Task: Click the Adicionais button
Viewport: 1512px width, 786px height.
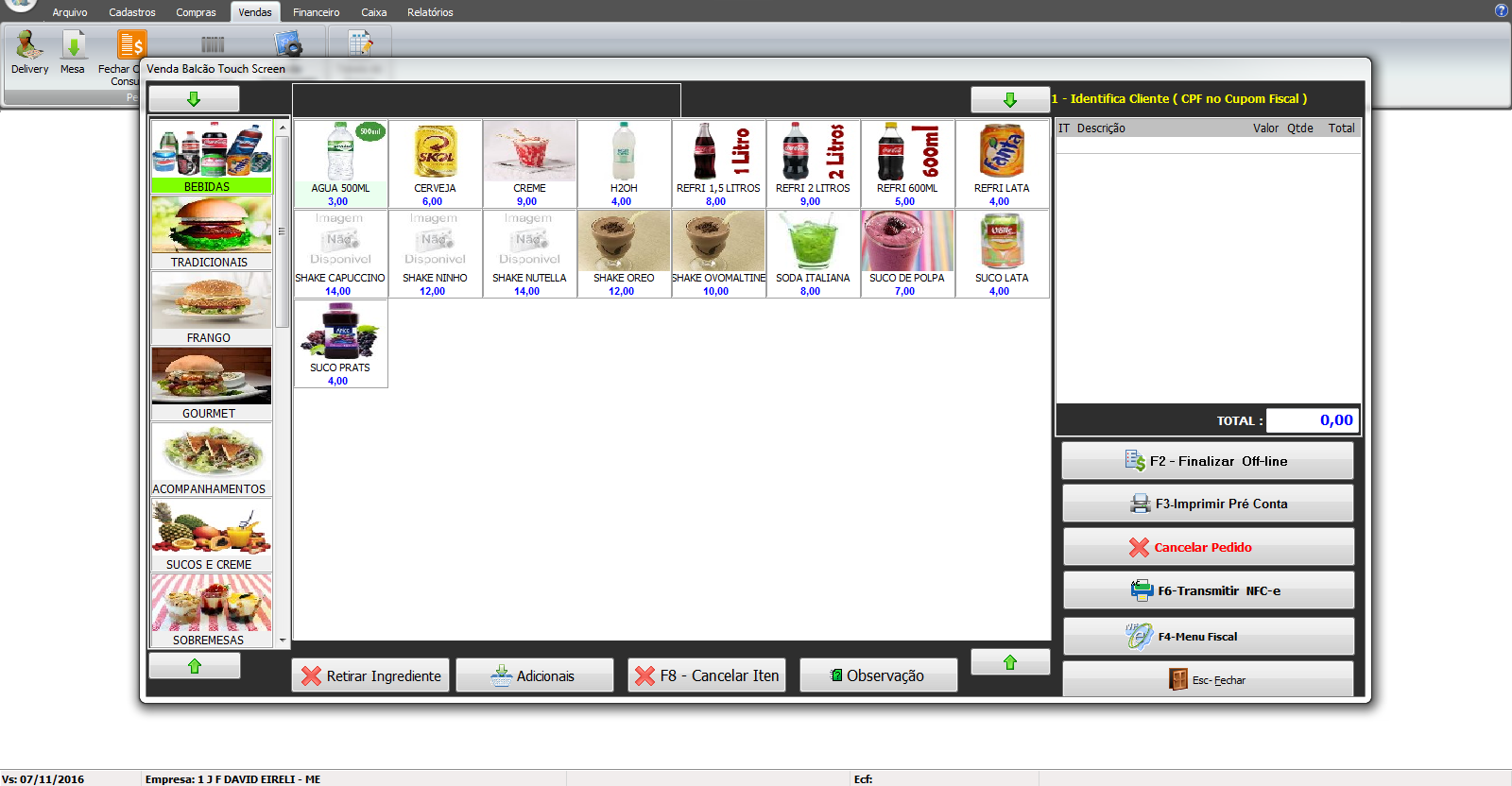Action: 534,675
